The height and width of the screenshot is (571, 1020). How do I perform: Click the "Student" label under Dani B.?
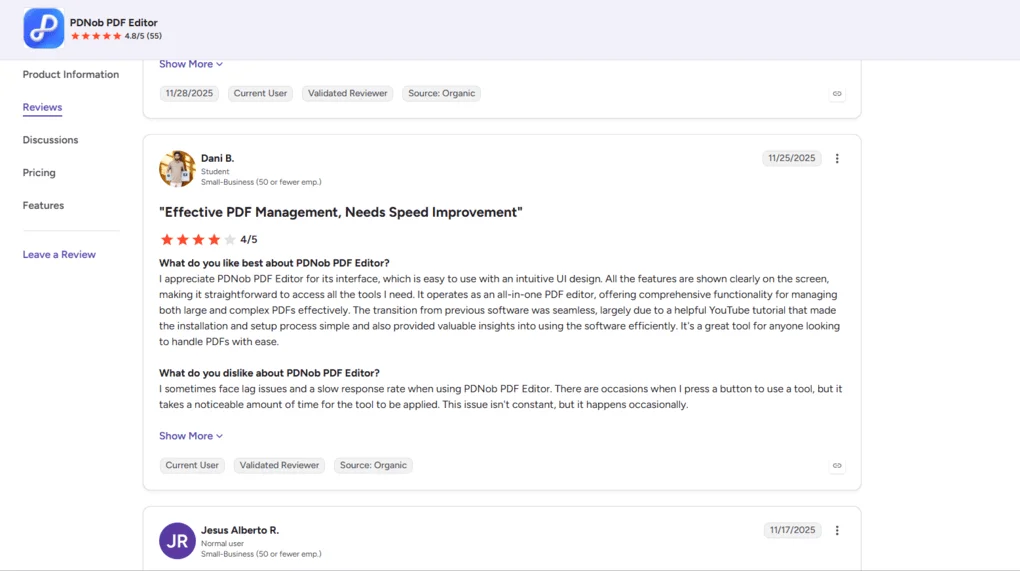[x=215, y=172]
